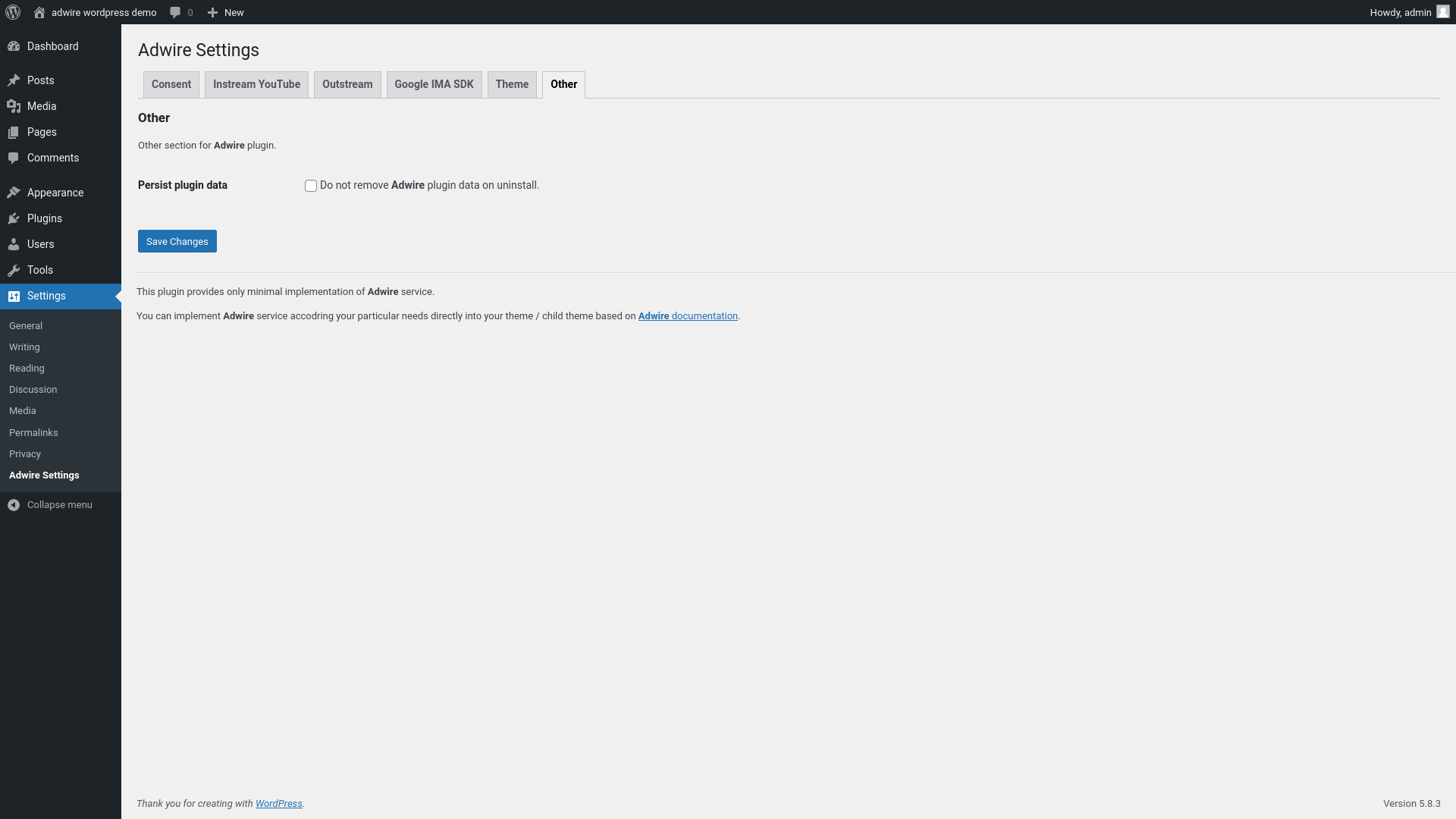Click the Pages icon in sidebar
The image size is (1456, 819).
[14, 132]
